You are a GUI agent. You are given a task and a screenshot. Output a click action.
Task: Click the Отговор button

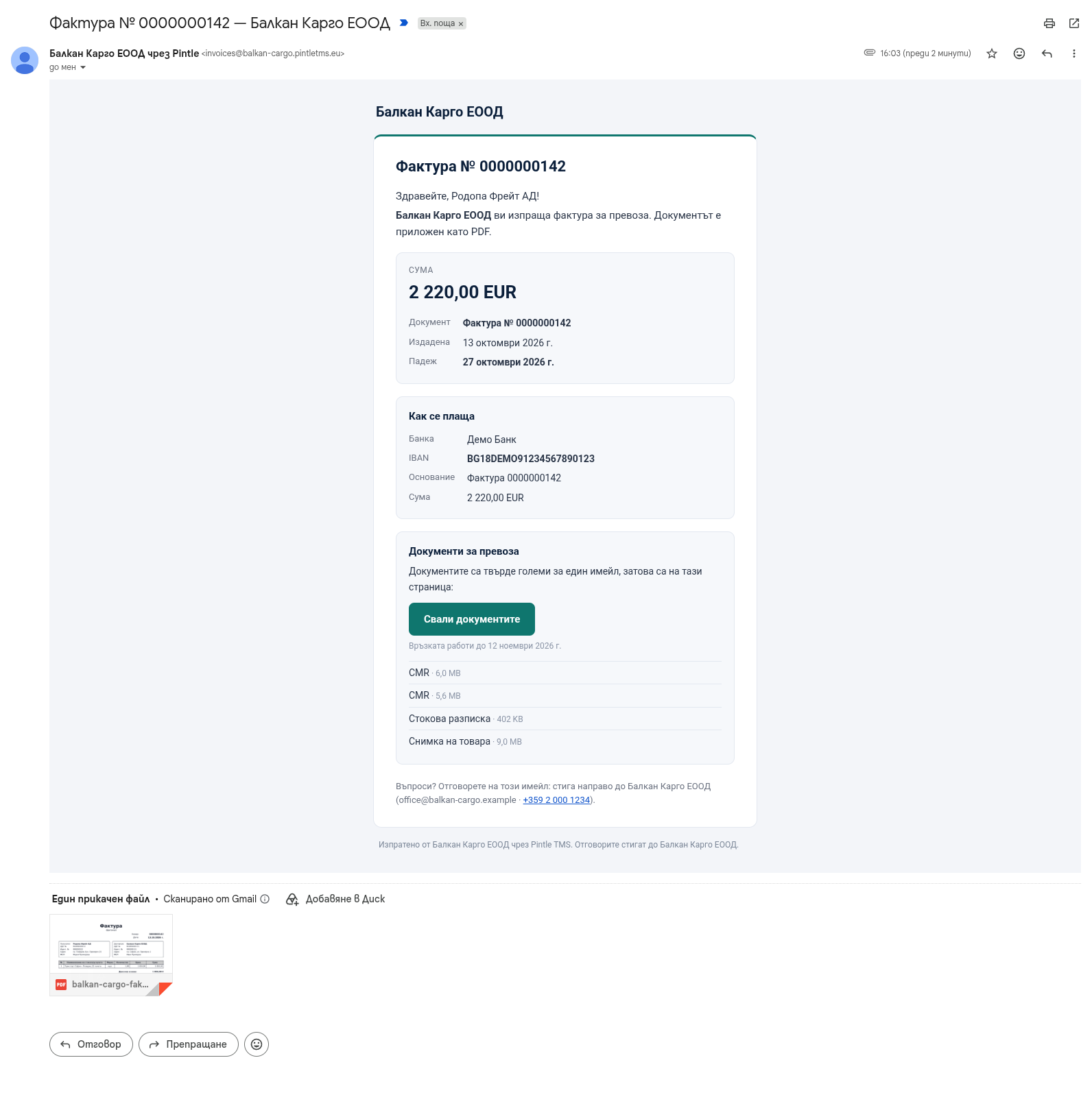click(x=91, y=1044)
